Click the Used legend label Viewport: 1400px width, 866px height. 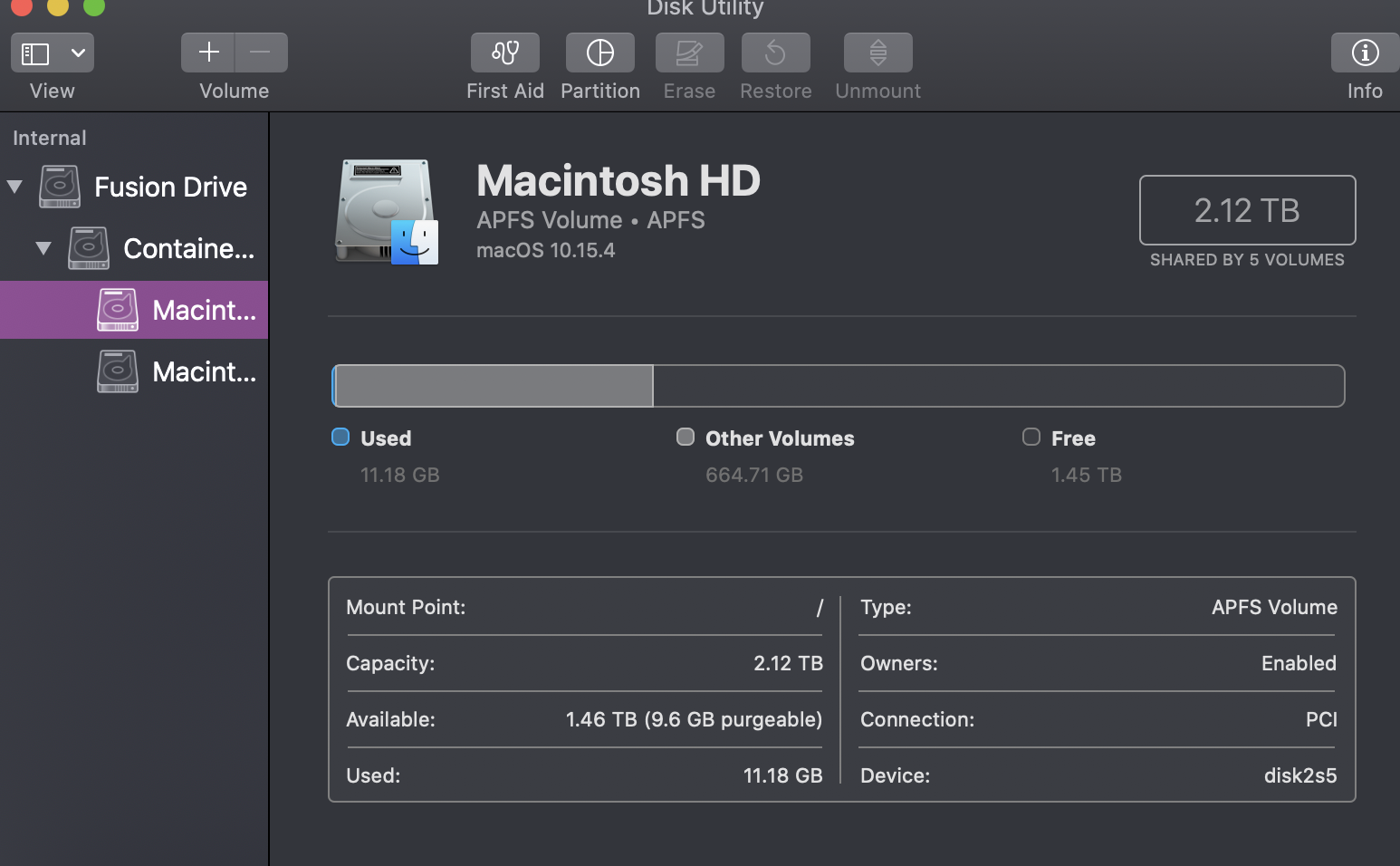coord(386,438)
